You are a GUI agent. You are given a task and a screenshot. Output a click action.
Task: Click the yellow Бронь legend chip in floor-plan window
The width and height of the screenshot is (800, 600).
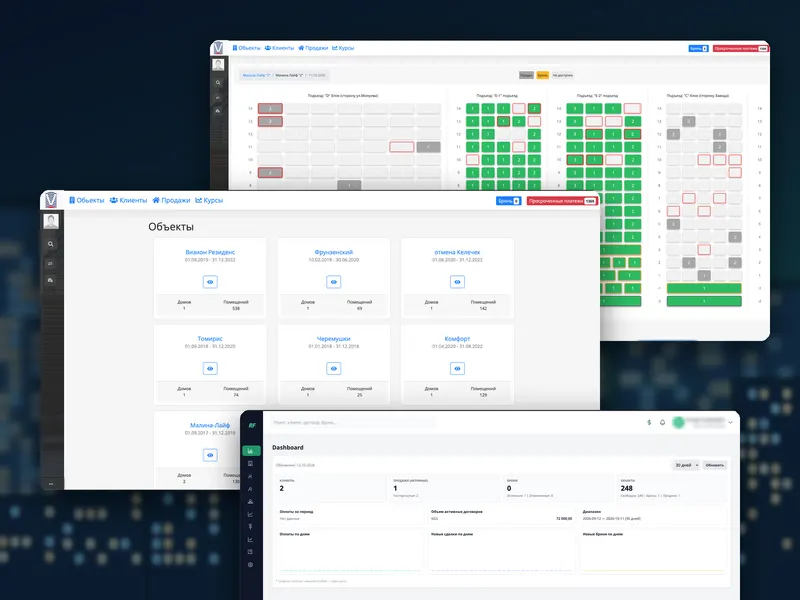pyautogui.click(x=543, y=76)
